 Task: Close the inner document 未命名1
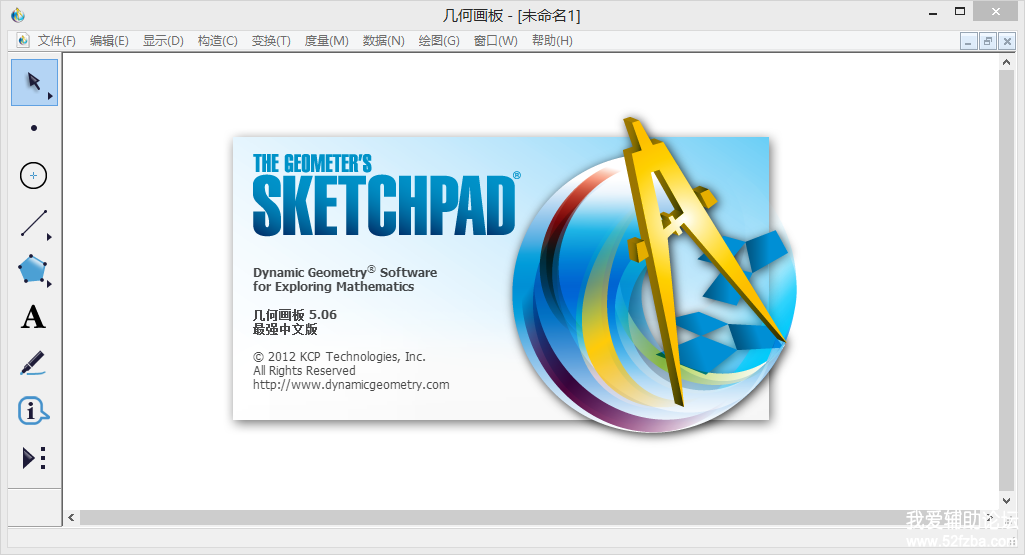1007,41
